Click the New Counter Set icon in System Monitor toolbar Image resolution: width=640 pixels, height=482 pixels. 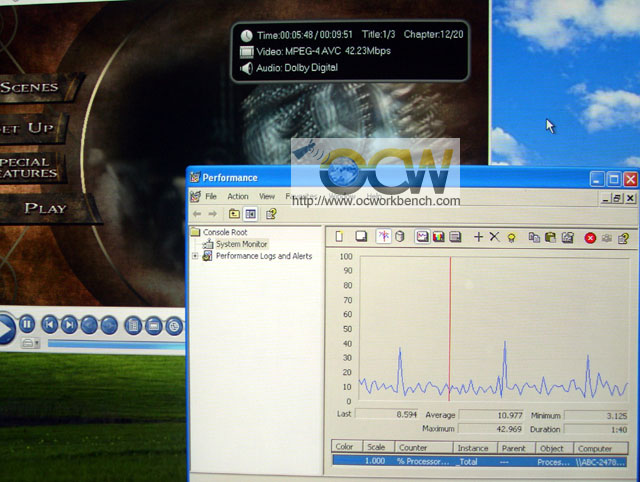coord(340,237)
